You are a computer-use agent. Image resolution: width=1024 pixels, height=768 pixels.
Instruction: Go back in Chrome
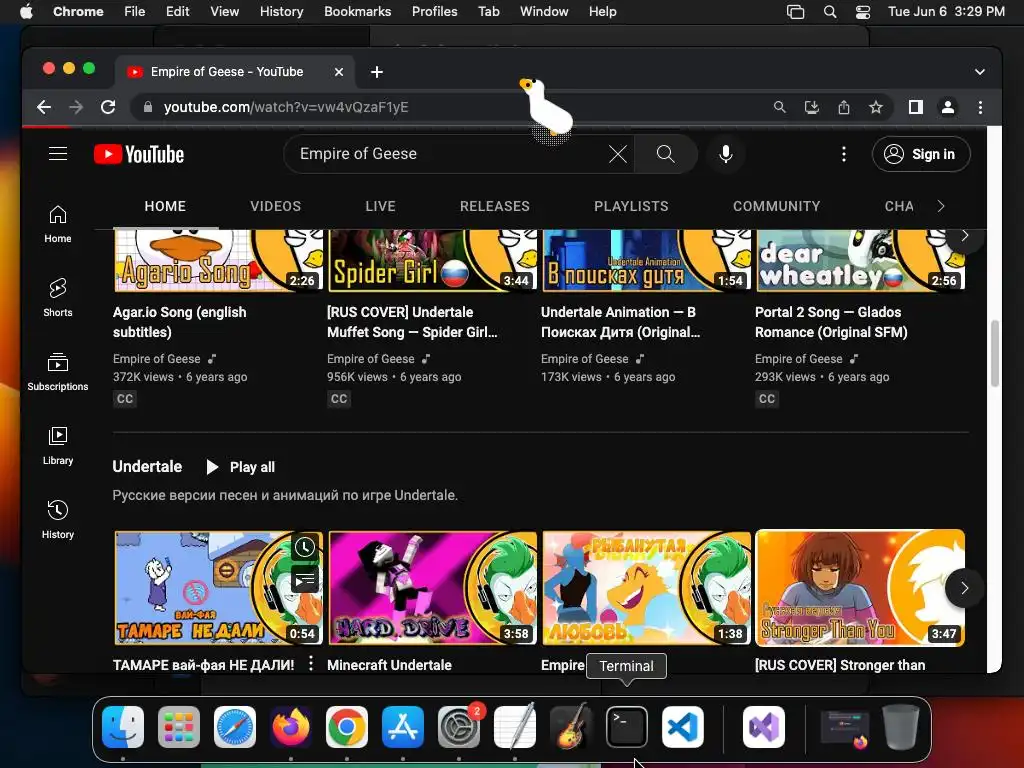tap(44, 107)
